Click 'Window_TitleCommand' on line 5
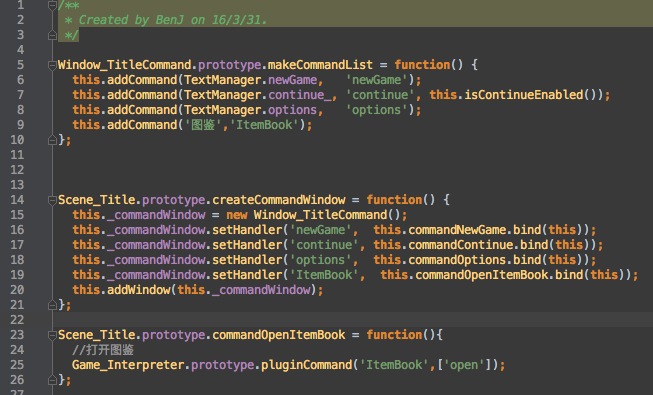Viewport: 653px width, 395px height. click(x=125, y=65)
